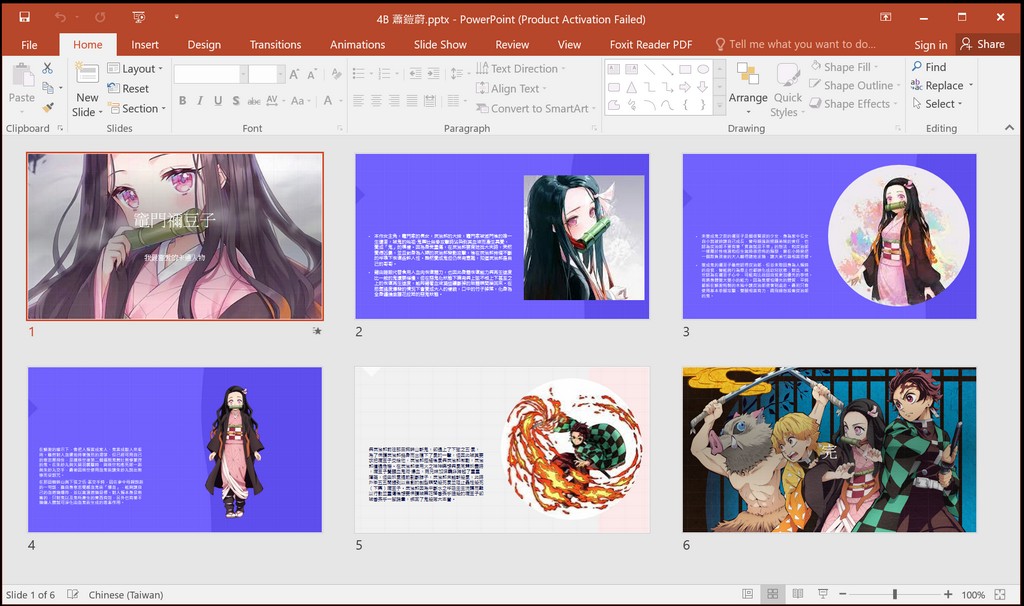Open the Transitions tab
The width and height of the screenshot is (1024, 606).
[x=276, y=44]
